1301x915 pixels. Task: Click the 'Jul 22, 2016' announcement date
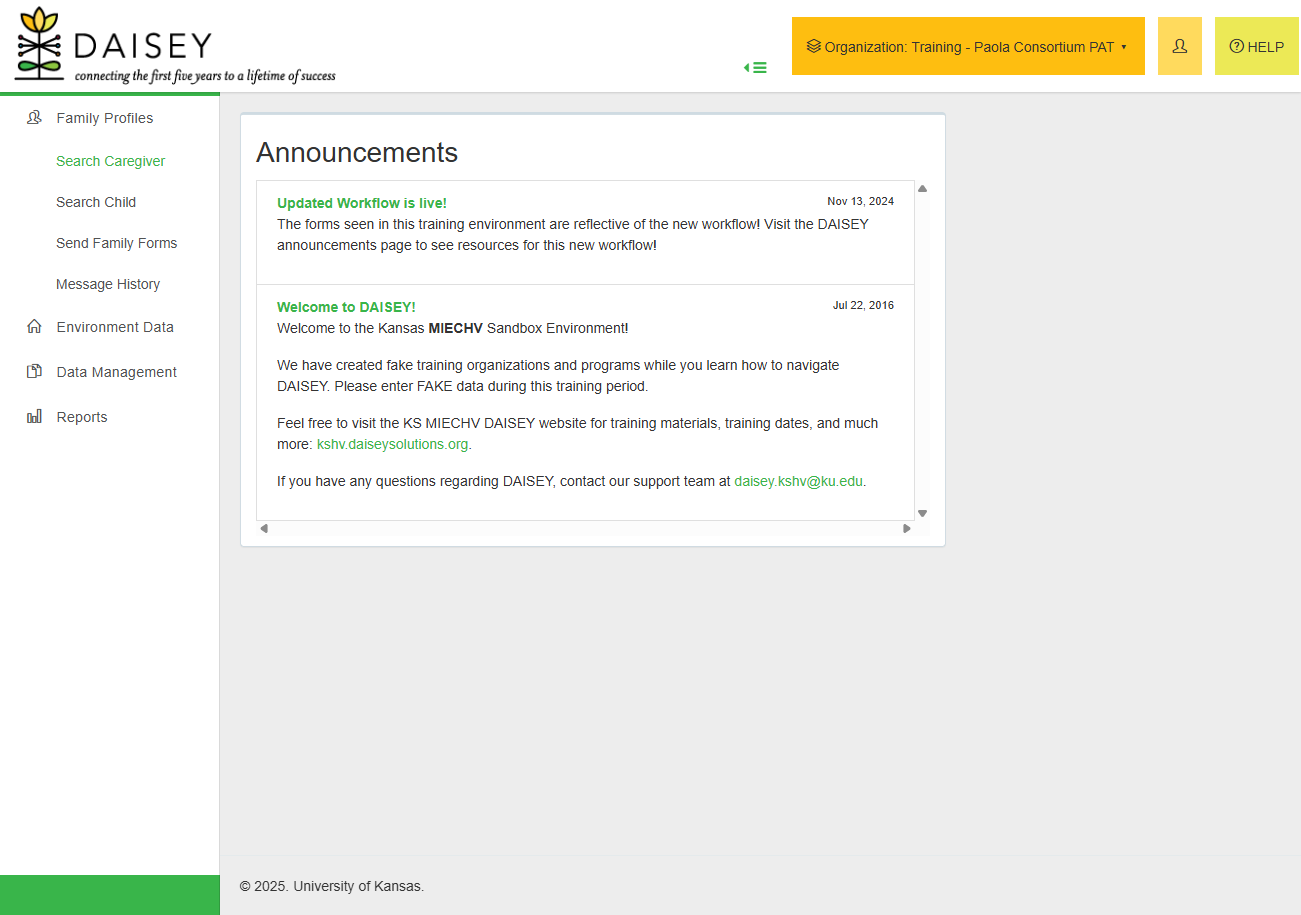pyautogui.click(x=864, y=305)
